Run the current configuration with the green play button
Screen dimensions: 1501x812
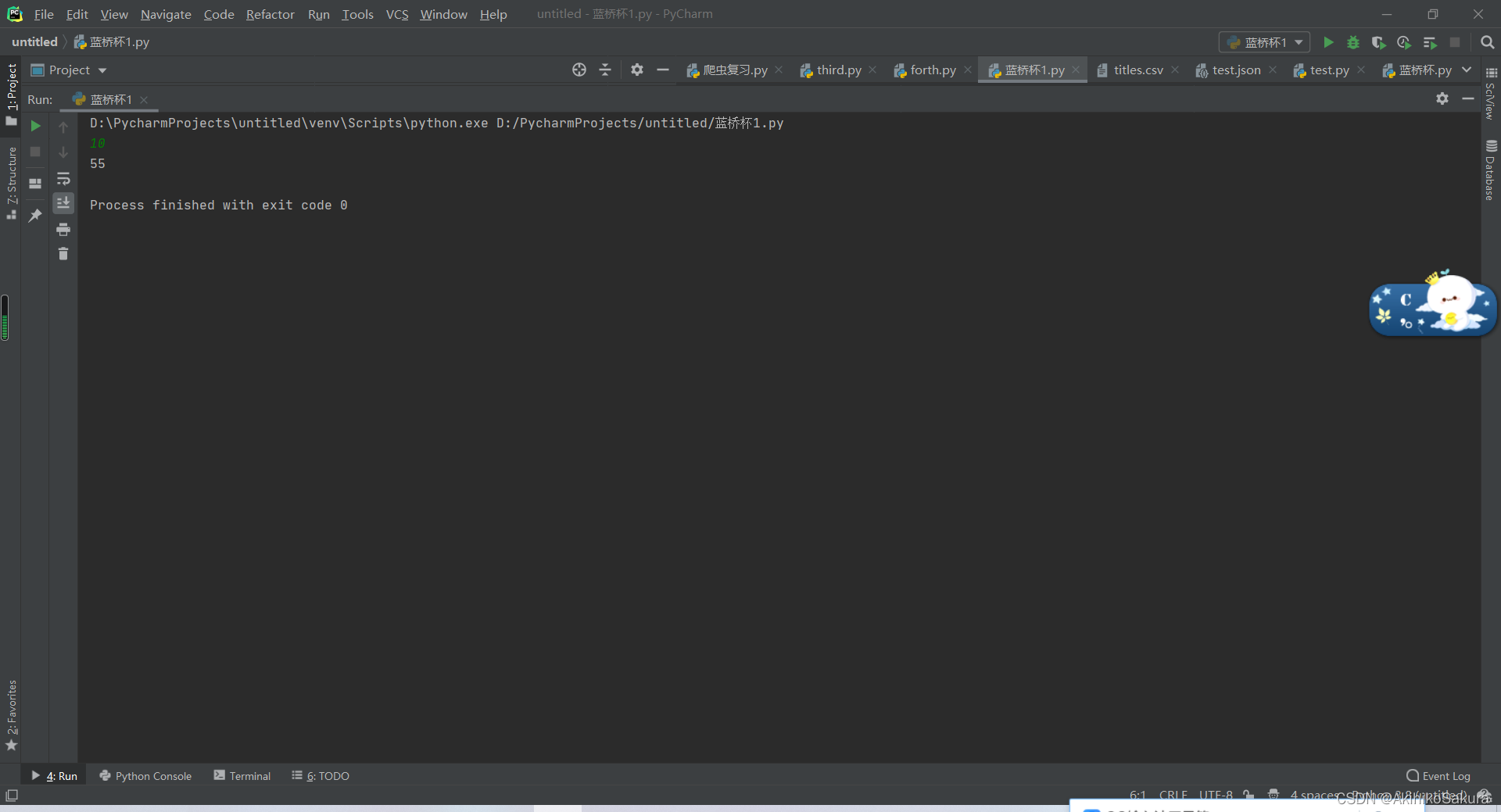tap(1328, 42)
